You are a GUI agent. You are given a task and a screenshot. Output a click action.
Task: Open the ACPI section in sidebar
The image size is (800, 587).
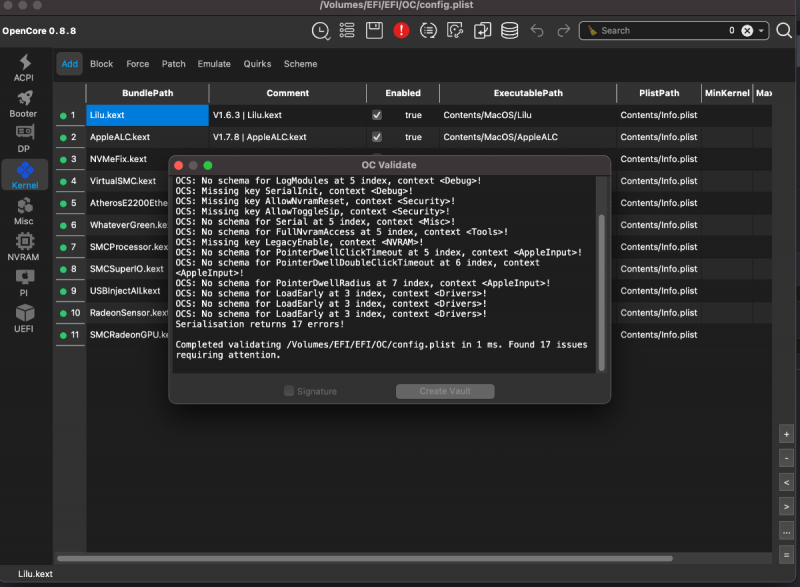pos(24,68)
